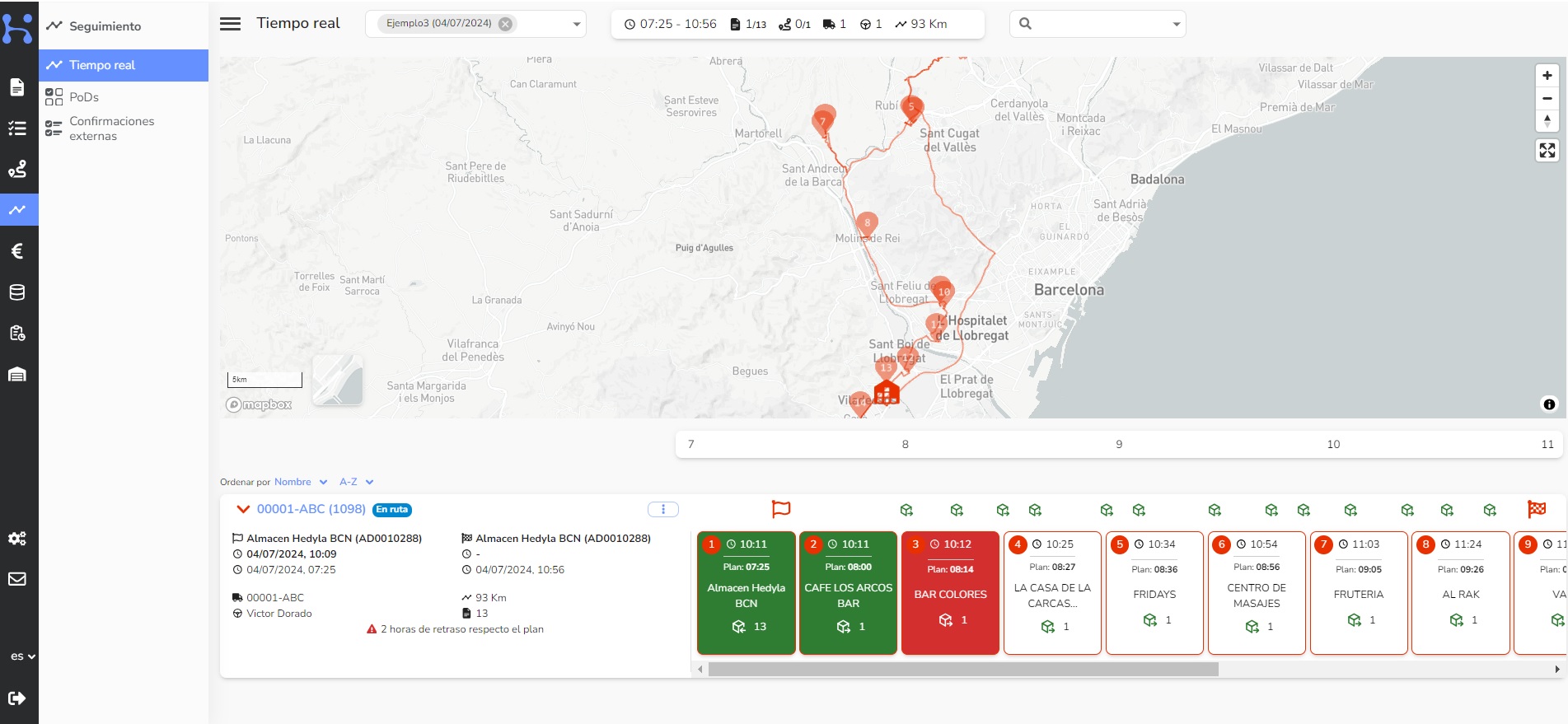Open the warehouse sidebar icon
1568x724 pixels.
(x=17, y=375)
